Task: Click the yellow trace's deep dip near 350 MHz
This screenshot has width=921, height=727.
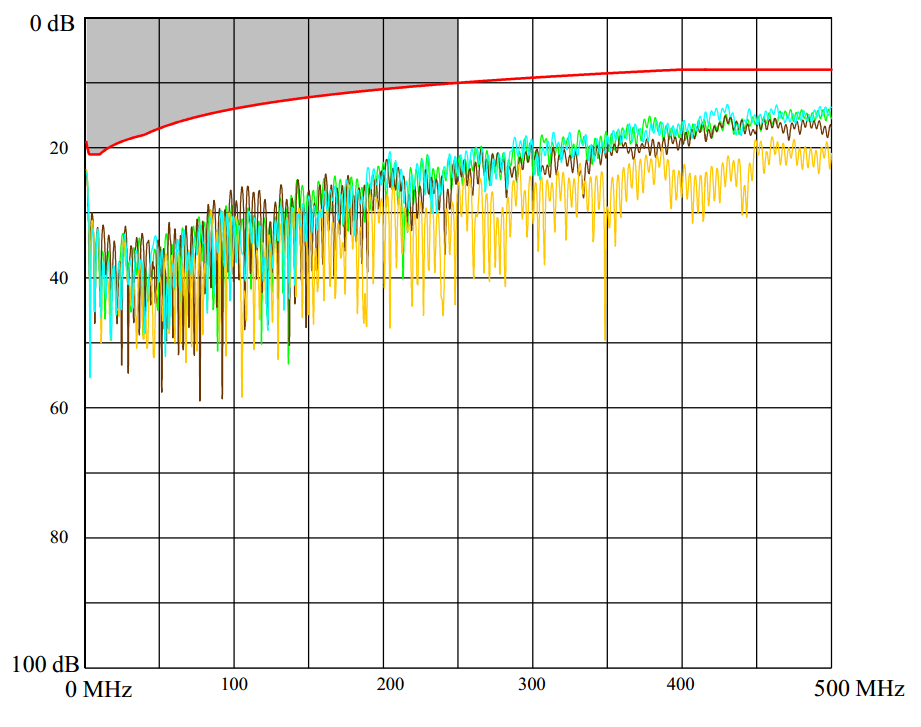Action: (605, 329)
